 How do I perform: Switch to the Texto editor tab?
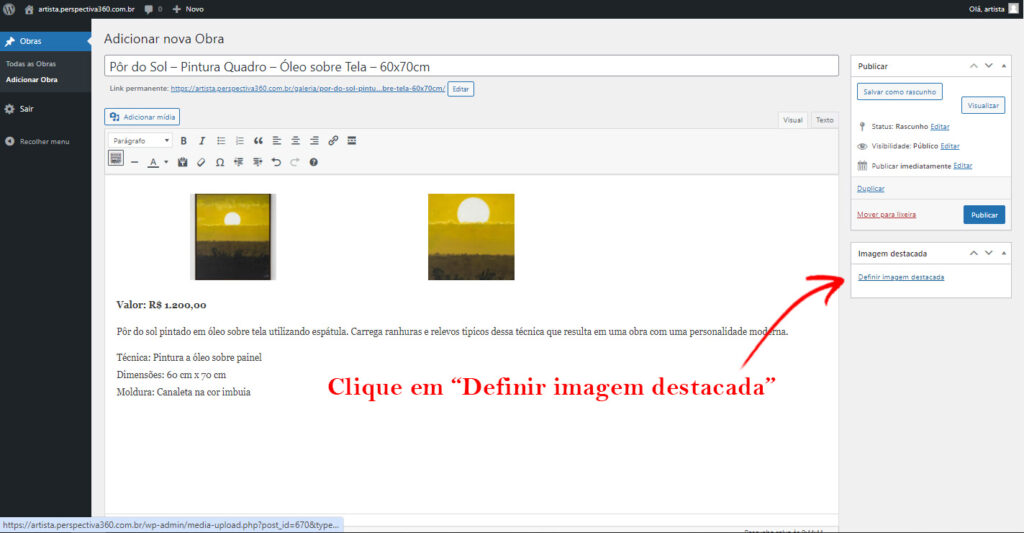(x=824, y=120)
